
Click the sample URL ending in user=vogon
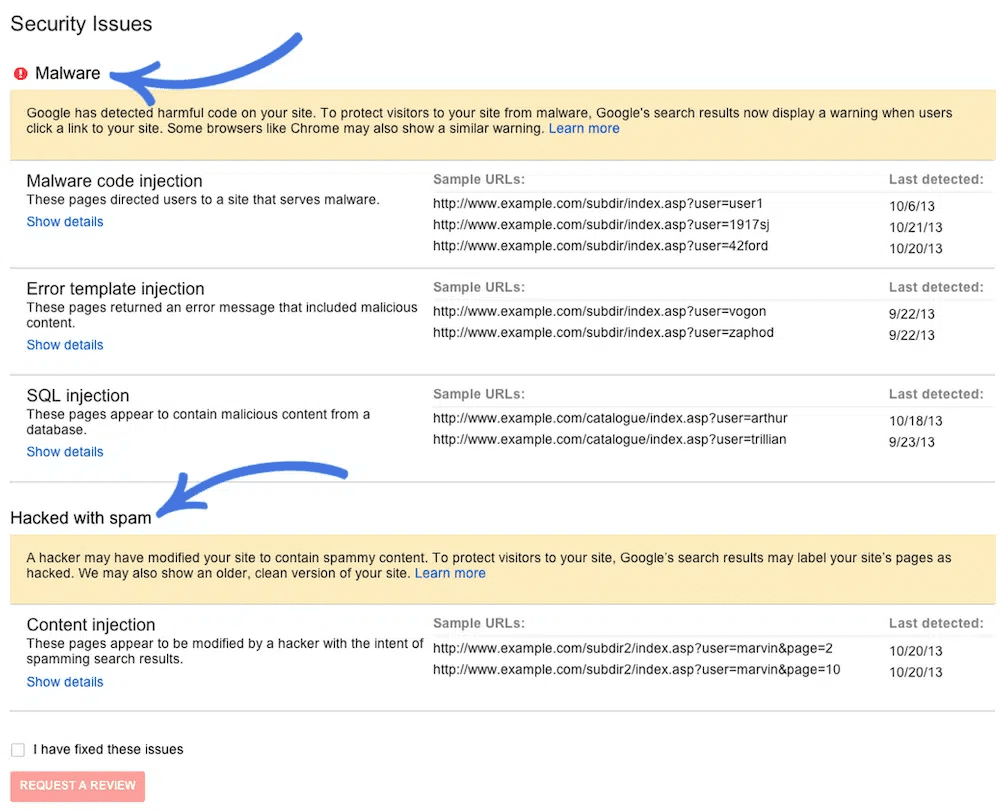click(600, 311)
